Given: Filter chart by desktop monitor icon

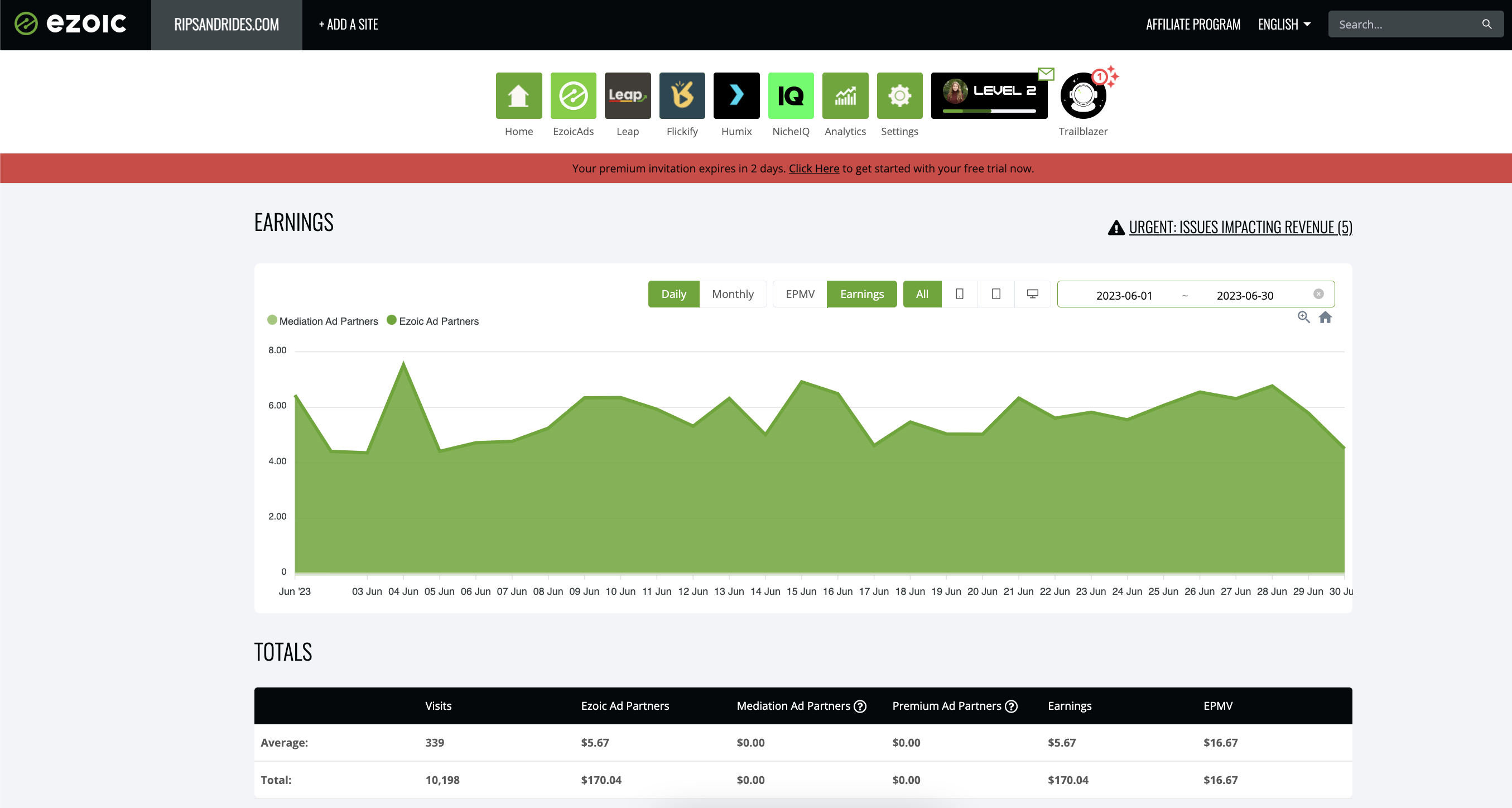Looking at the screenshot, I should coord(1033,294).
